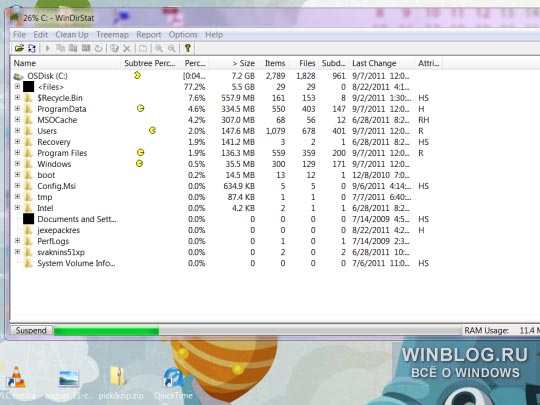The image size is (540, 405).
Task: Expand the Program Files folder node
Action: tap(17, 153)
